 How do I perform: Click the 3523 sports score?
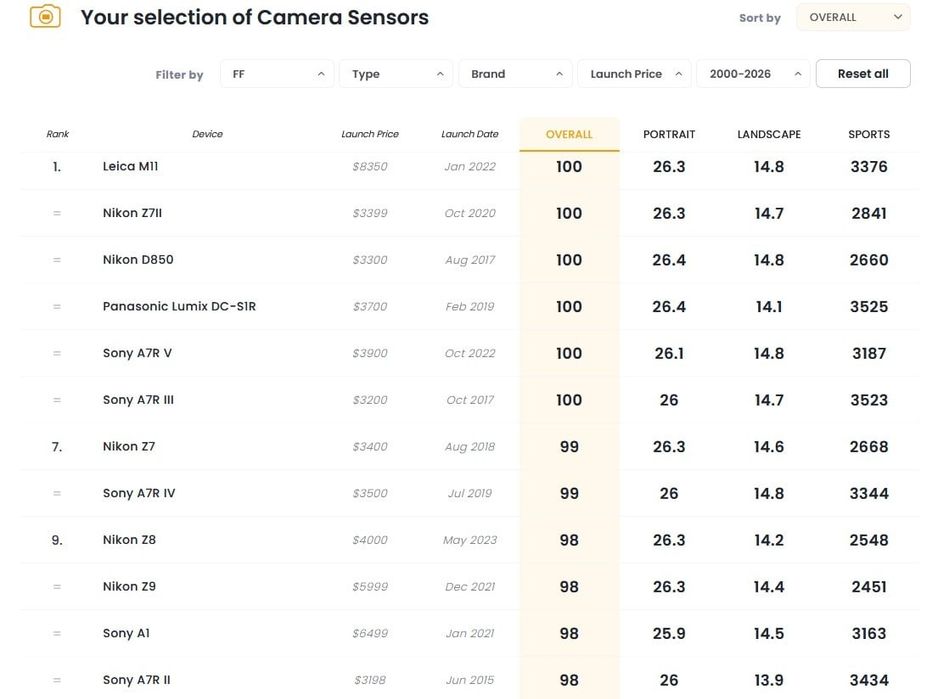(869, 400)
